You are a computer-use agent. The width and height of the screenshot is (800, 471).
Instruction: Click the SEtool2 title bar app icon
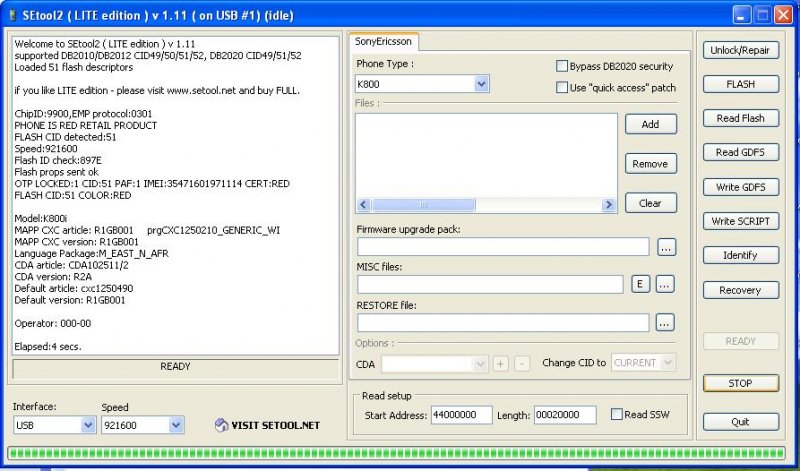point(12,15)
